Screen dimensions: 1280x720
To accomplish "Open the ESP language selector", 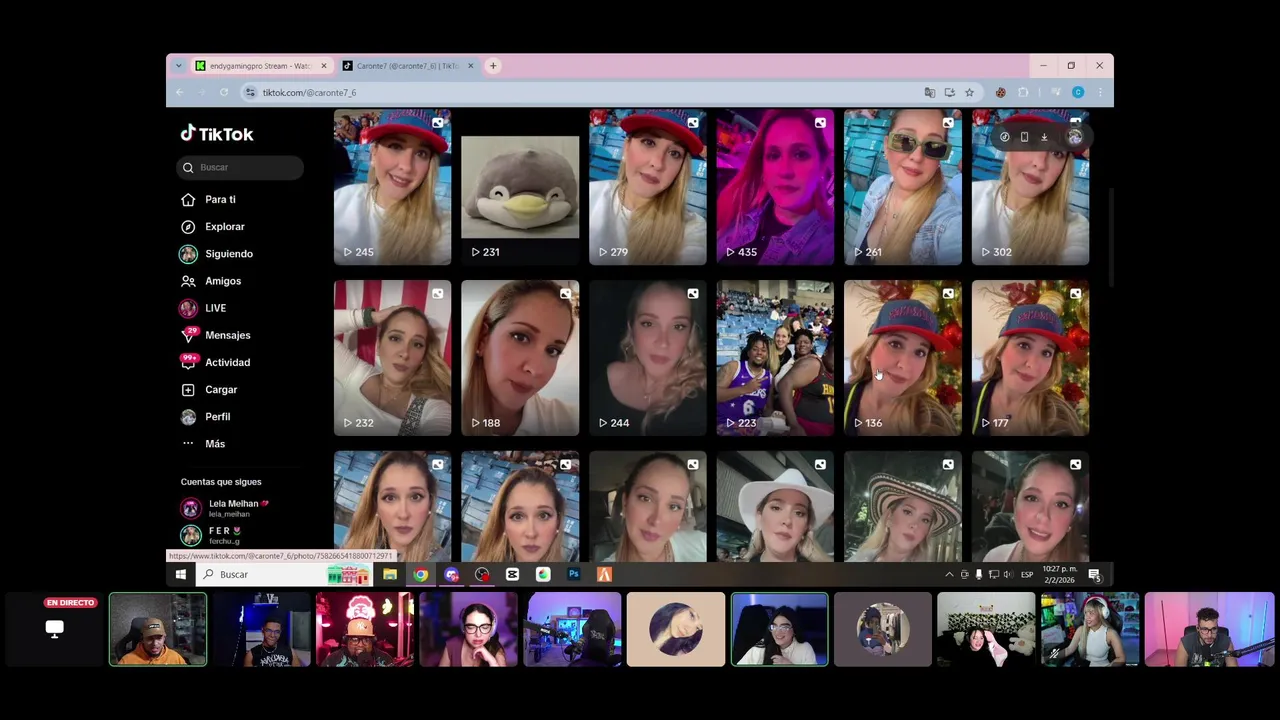I will point(1027,575).
